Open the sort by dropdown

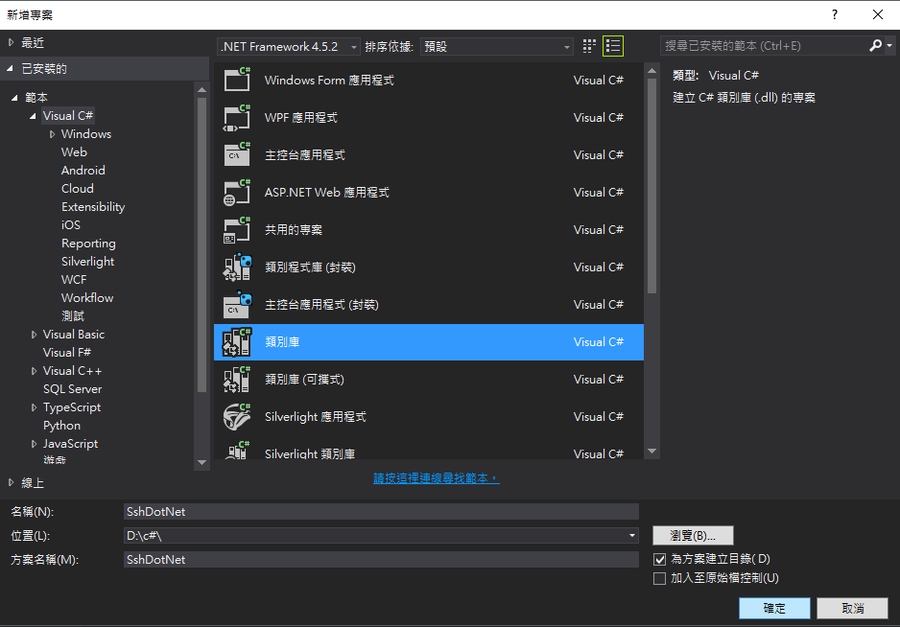(x=496, y=46)
